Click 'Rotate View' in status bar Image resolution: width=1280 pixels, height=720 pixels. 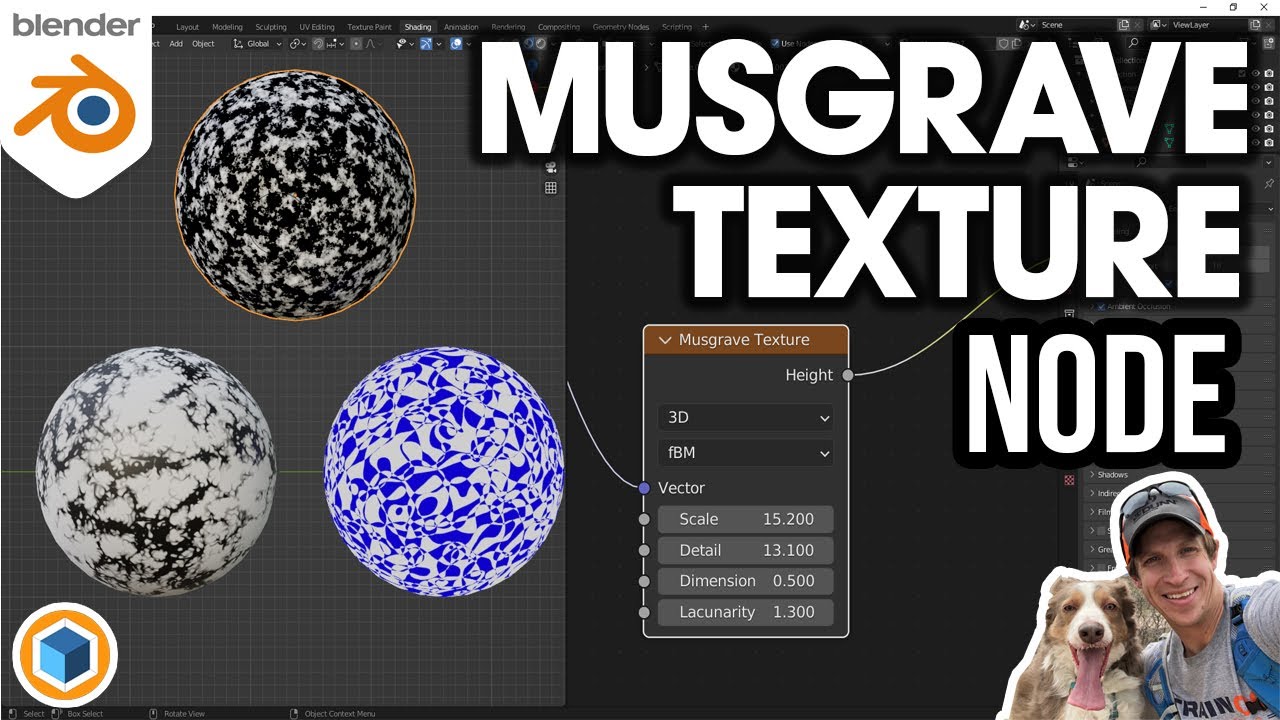point(183,714)
